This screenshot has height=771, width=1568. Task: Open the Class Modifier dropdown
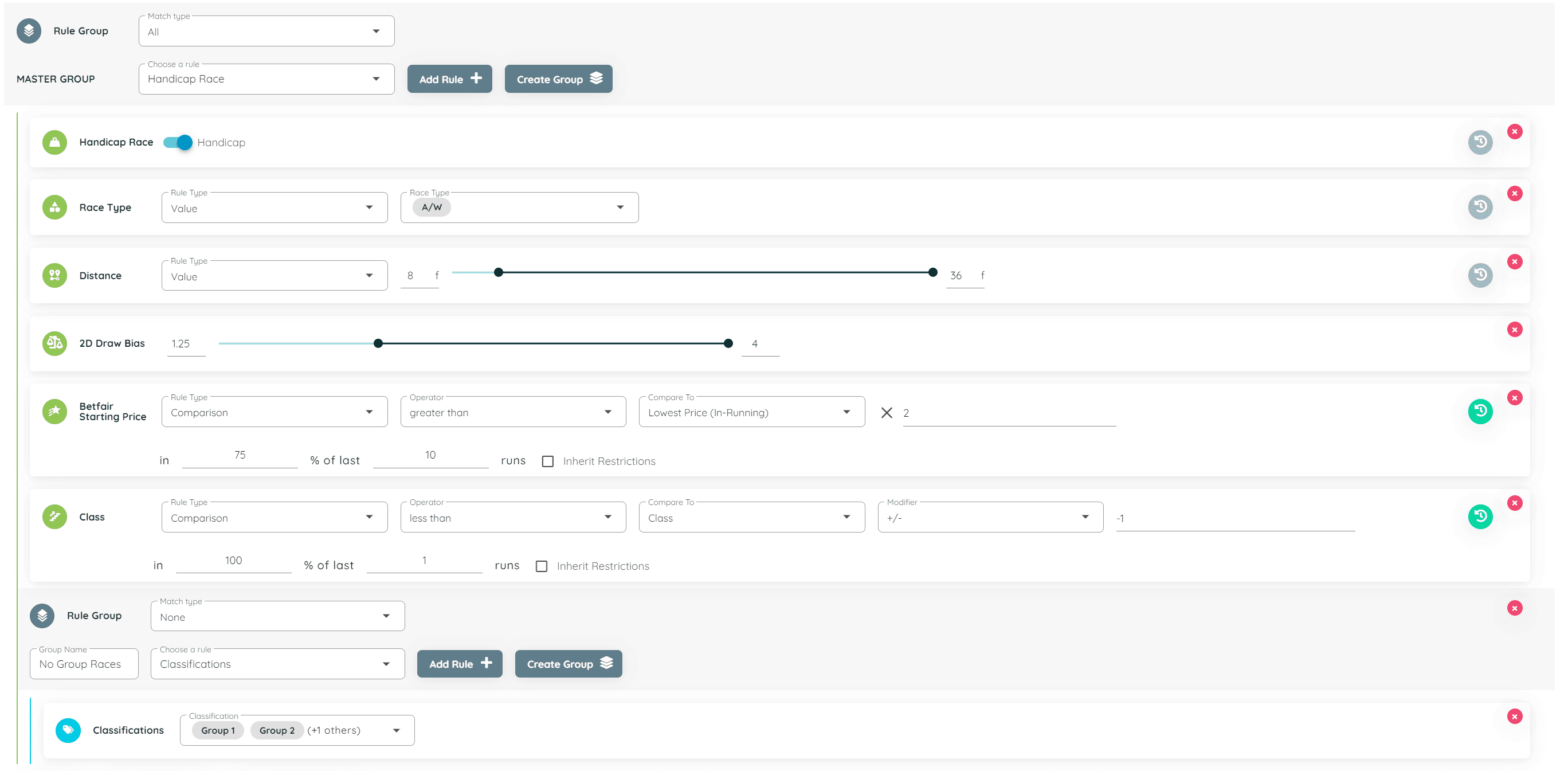click(x=990, y=518)
